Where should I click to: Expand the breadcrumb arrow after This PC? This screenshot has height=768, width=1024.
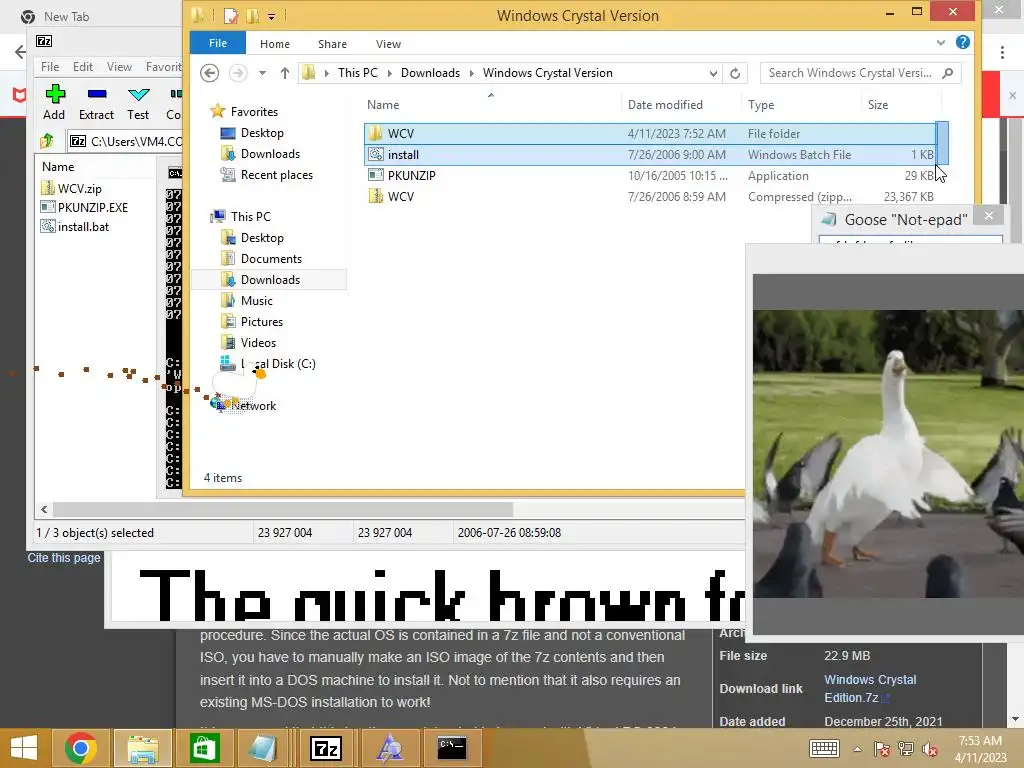point(389,73)
